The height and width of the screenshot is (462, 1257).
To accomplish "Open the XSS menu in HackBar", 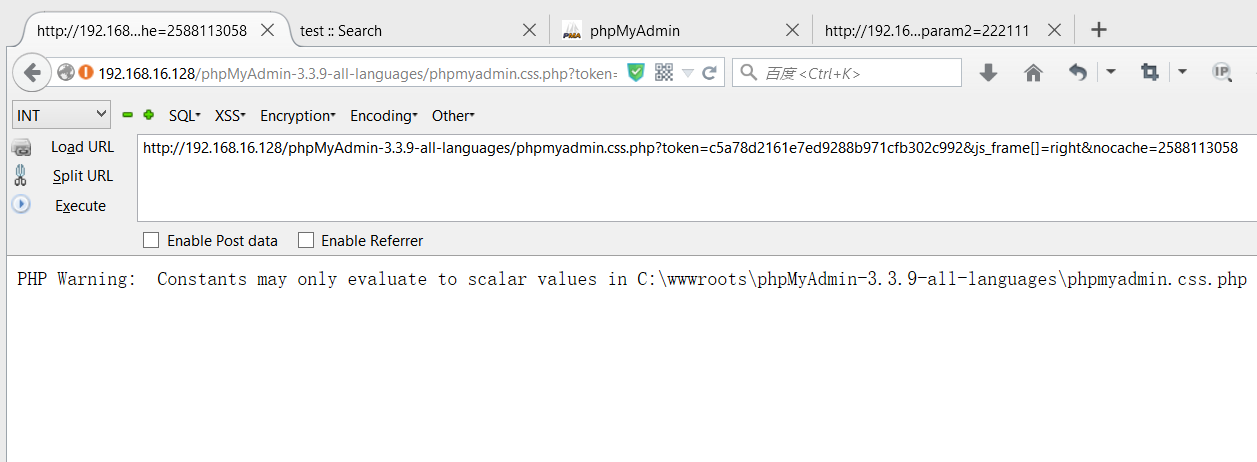I will tap(229, 116).
